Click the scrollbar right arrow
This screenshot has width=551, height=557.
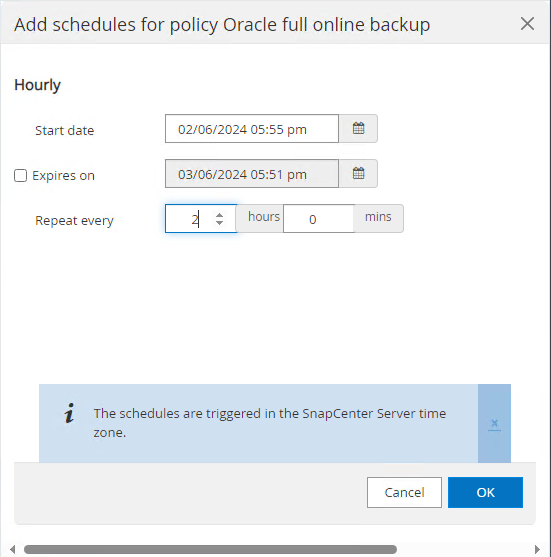click(537, 549)
